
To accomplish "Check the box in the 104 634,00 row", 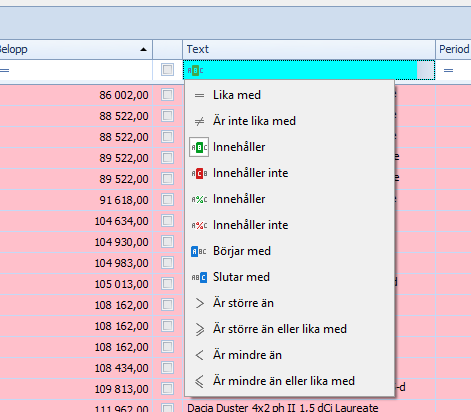I will (167, 221).
